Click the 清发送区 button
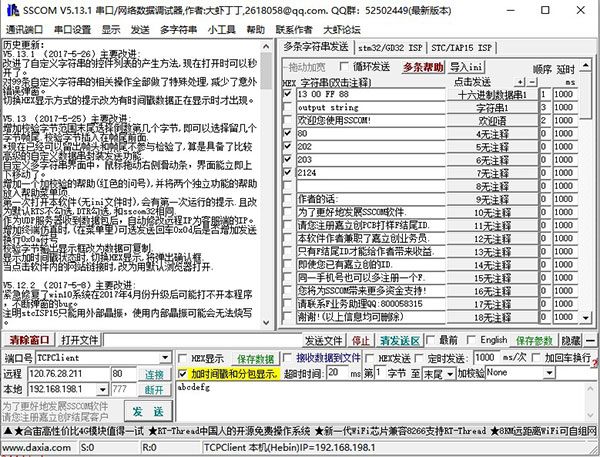 (x=400, y=340)
